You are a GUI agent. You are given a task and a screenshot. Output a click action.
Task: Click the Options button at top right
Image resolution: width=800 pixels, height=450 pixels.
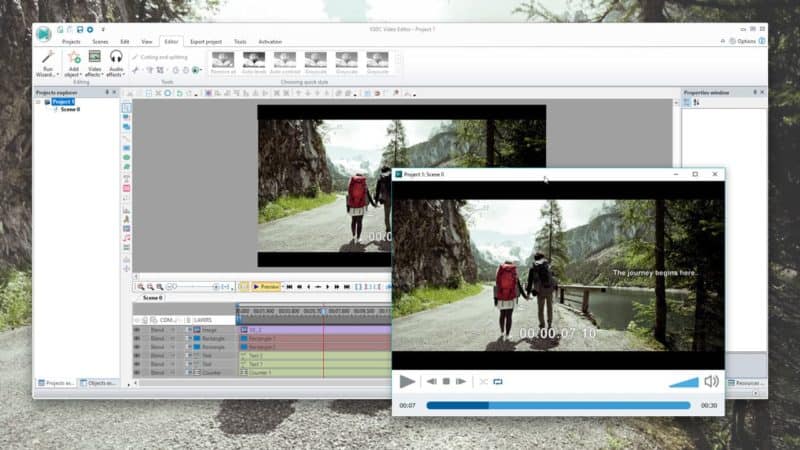[743, 41]
